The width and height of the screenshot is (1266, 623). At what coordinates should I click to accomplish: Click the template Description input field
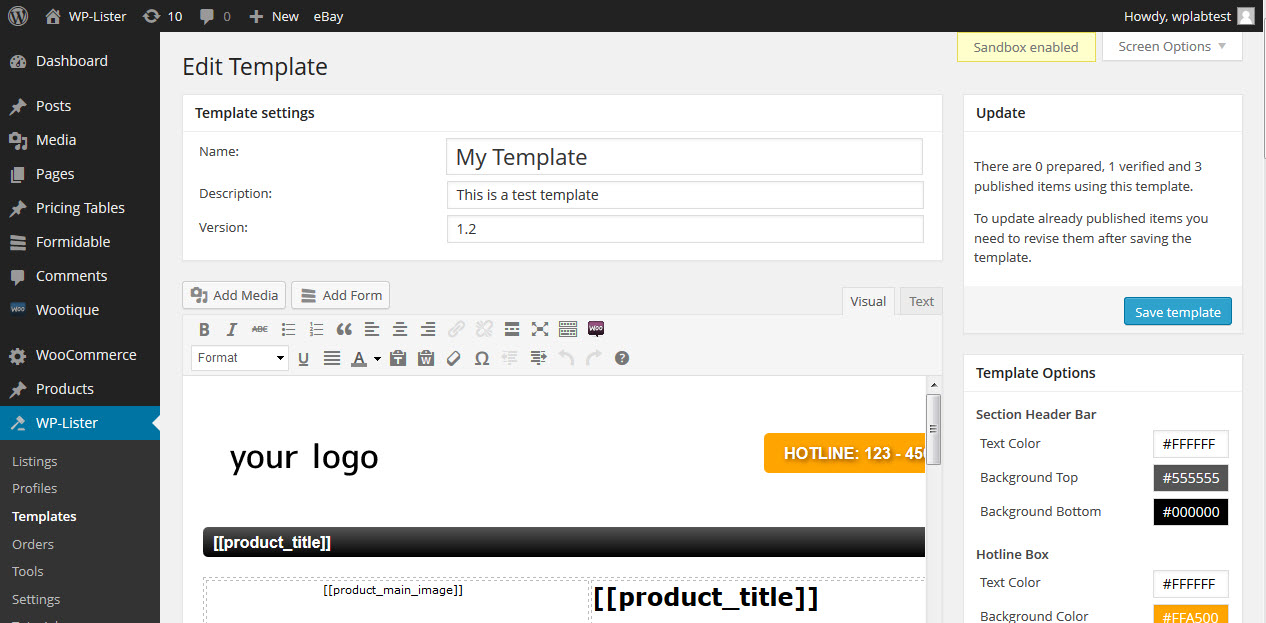pos(685,194)
